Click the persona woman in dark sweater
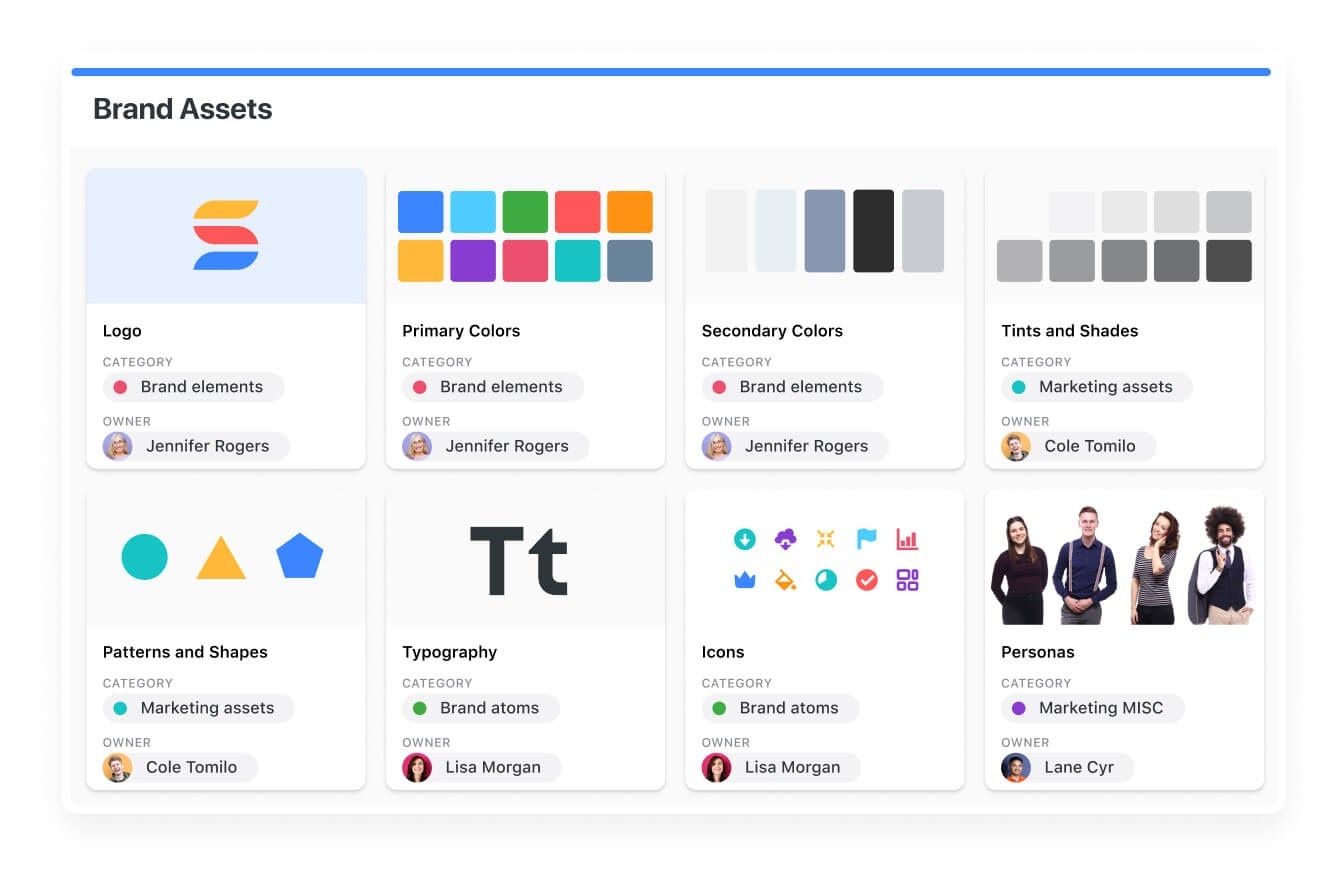The width and height of the screenshot is (1340, 878). [1019, 569]
